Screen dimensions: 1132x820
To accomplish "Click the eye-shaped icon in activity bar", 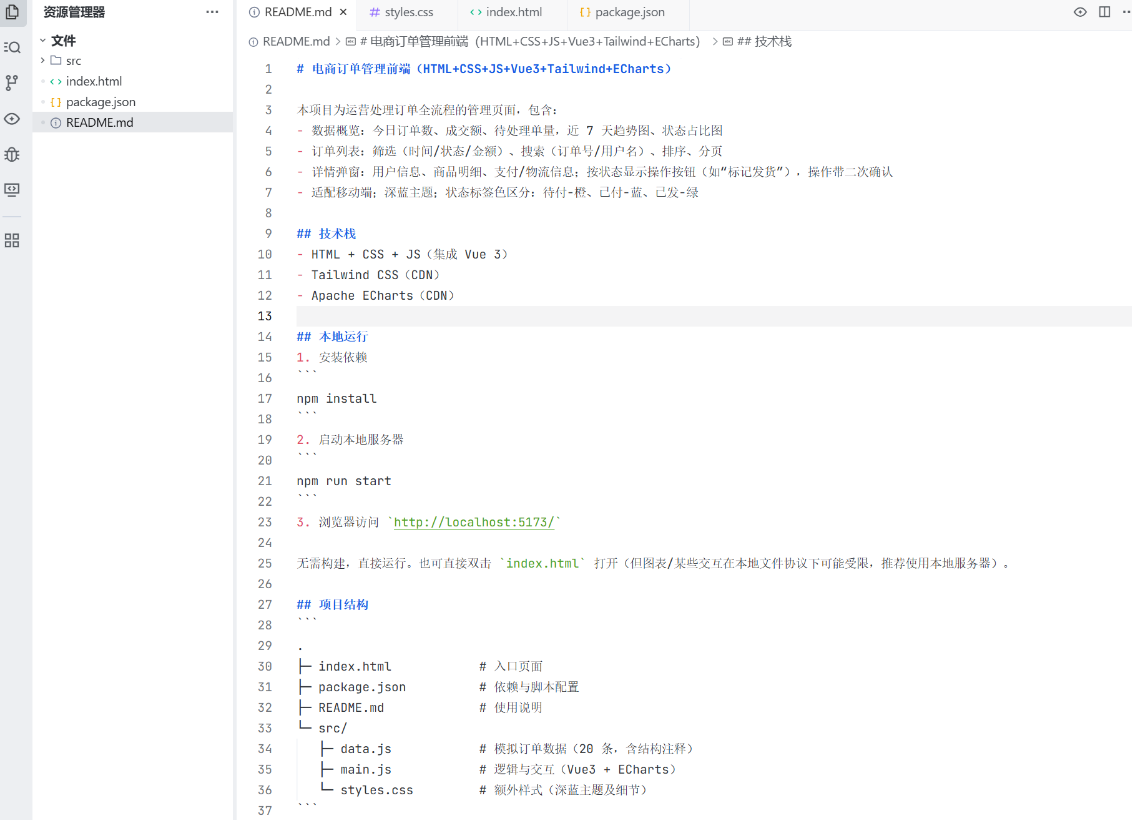I will [x=12, y=119].
